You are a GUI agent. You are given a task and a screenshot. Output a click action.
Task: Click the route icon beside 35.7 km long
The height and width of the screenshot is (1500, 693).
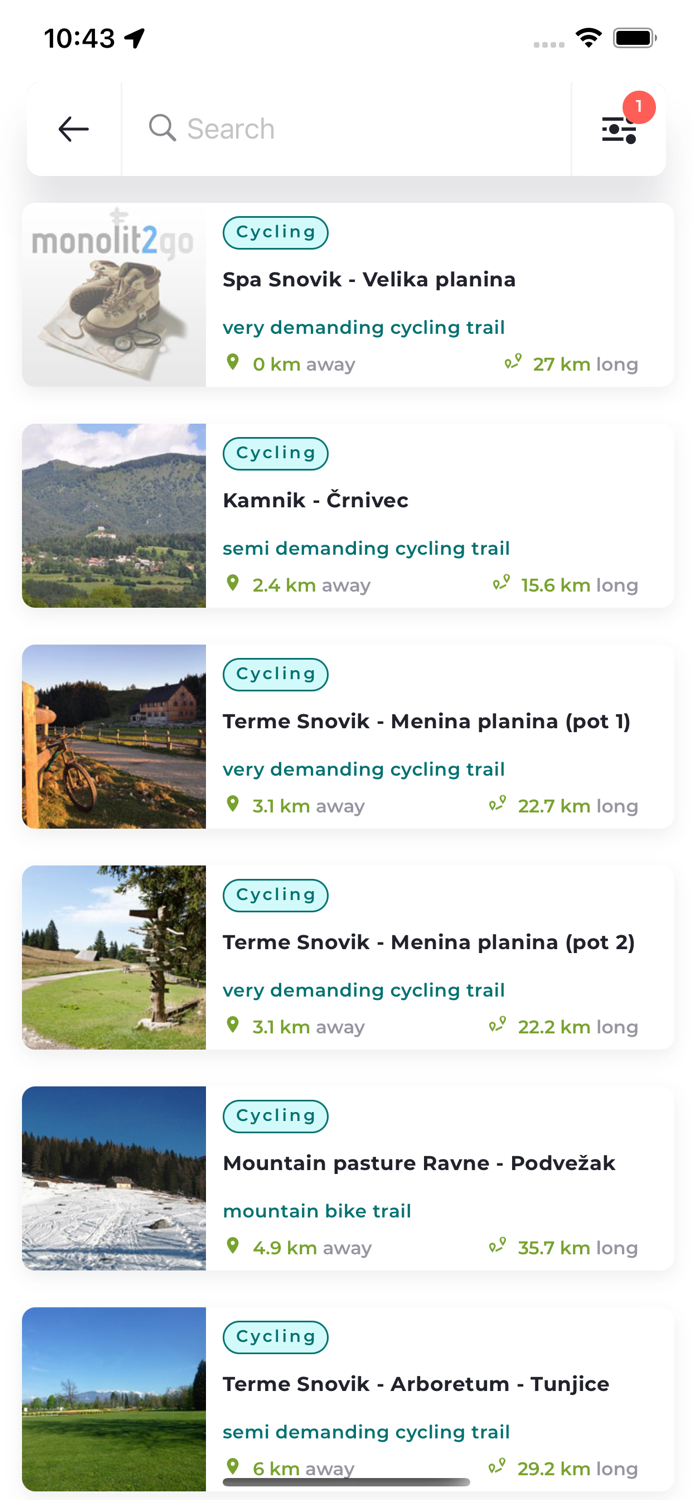497,1245
